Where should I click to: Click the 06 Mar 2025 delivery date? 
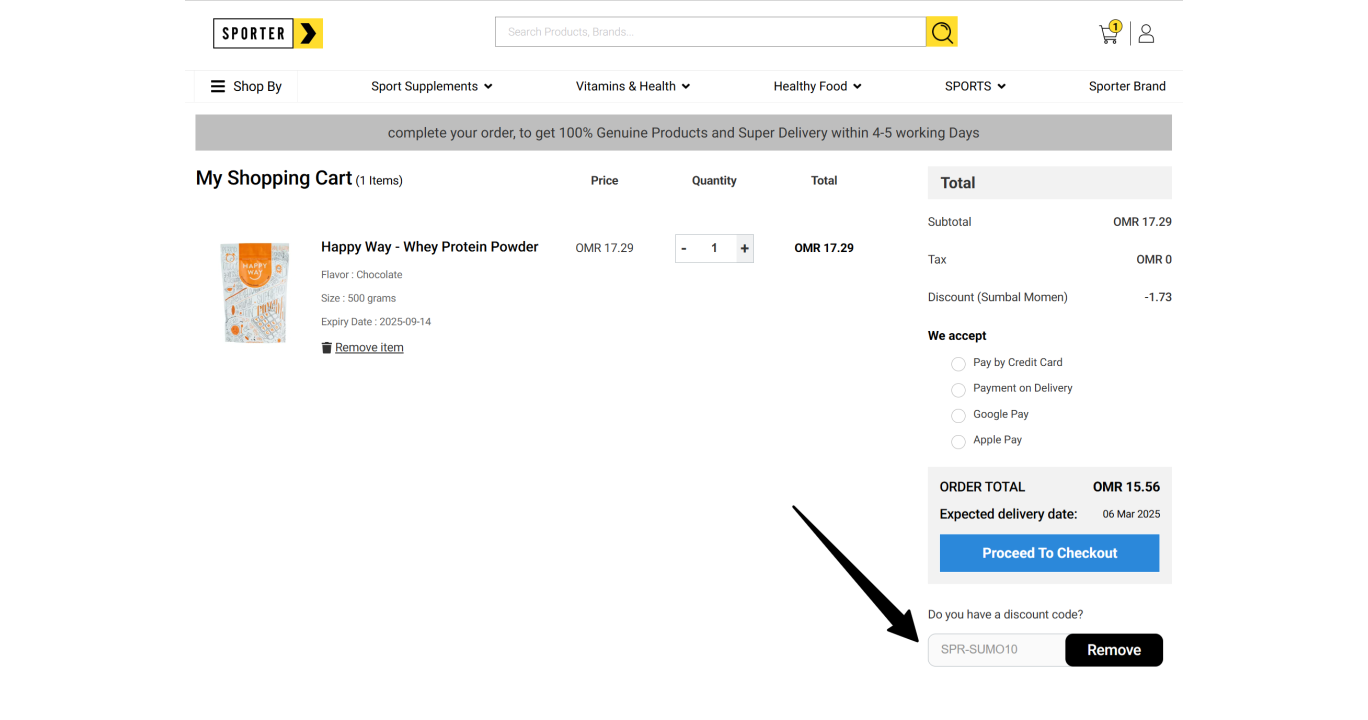pyautogui.click(x=1131, y=514)
